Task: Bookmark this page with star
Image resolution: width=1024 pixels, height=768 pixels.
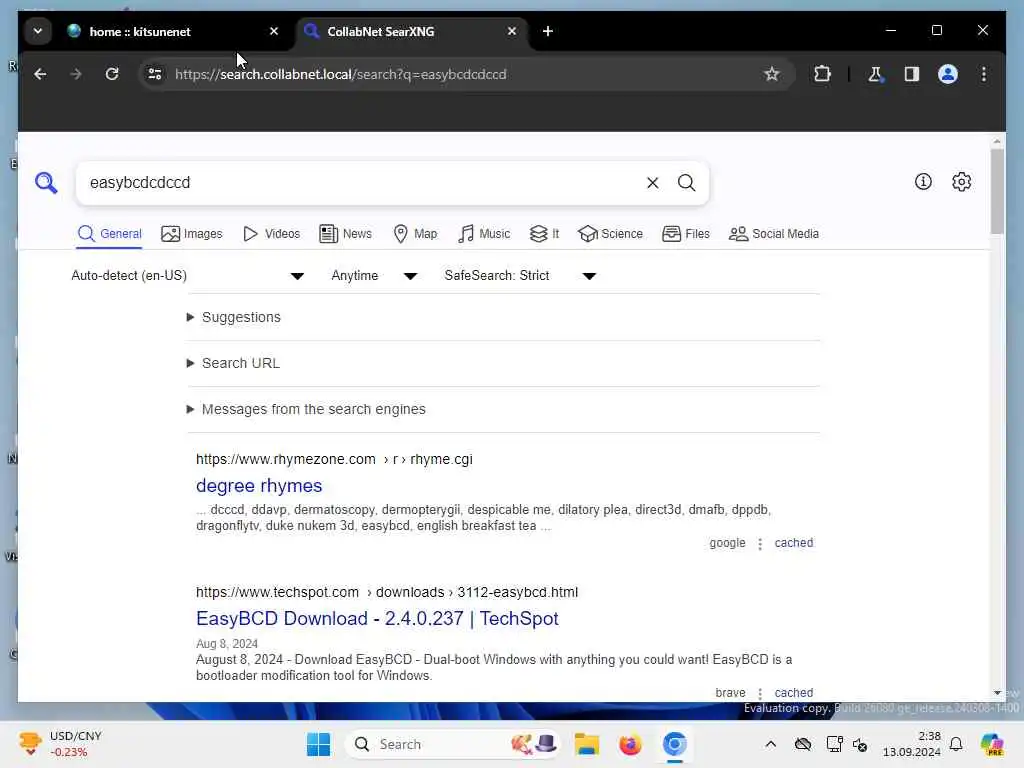Action: click(771, 74)
